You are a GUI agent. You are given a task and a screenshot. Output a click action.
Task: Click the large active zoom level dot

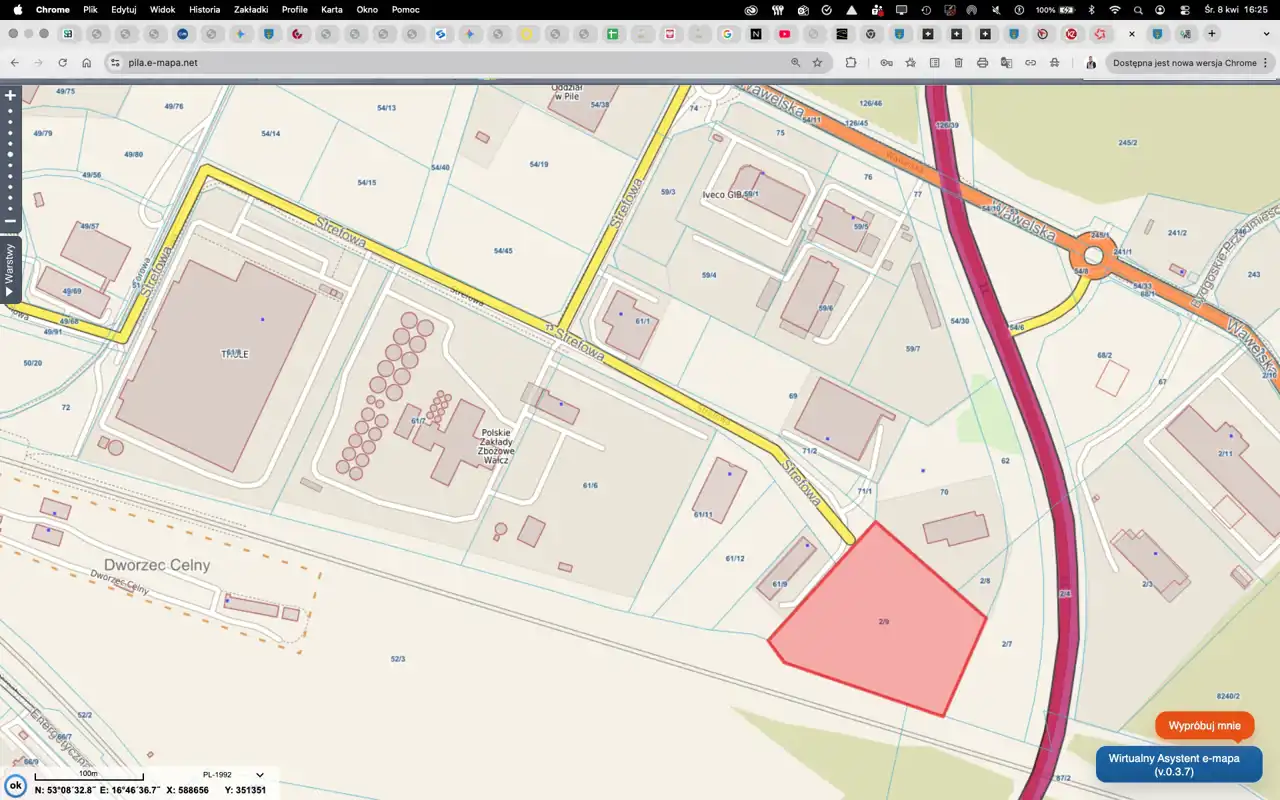11,154
